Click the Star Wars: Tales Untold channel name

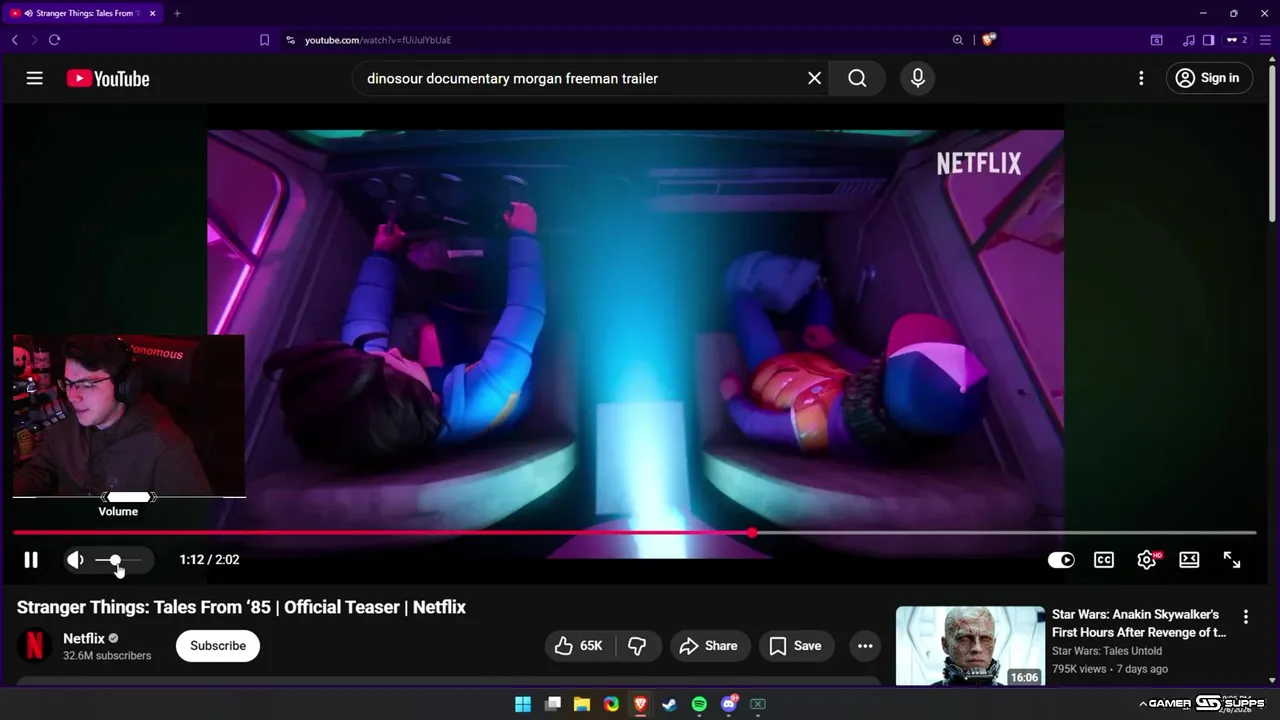[x=1107, y=651]
